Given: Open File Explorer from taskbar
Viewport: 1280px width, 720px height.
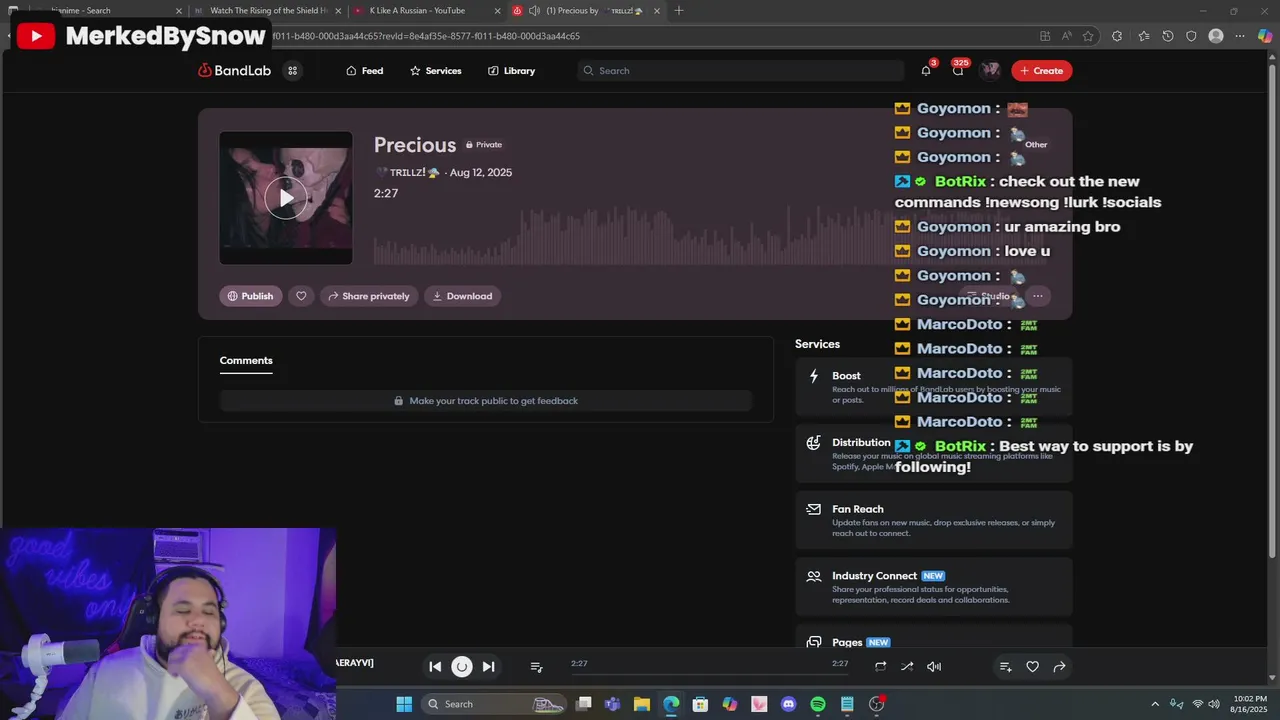Looking at the screenshot, I should [x=642, y=704].
